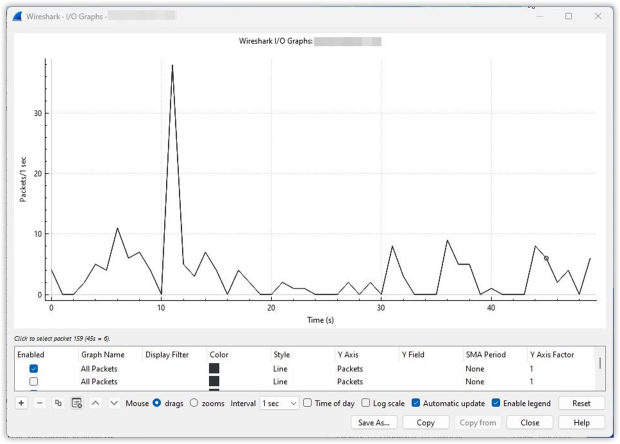Viewport: 620px width, 444px height.
Task: Click first row's Packets Y Axis cell
Action: click(x=350, y=368)
